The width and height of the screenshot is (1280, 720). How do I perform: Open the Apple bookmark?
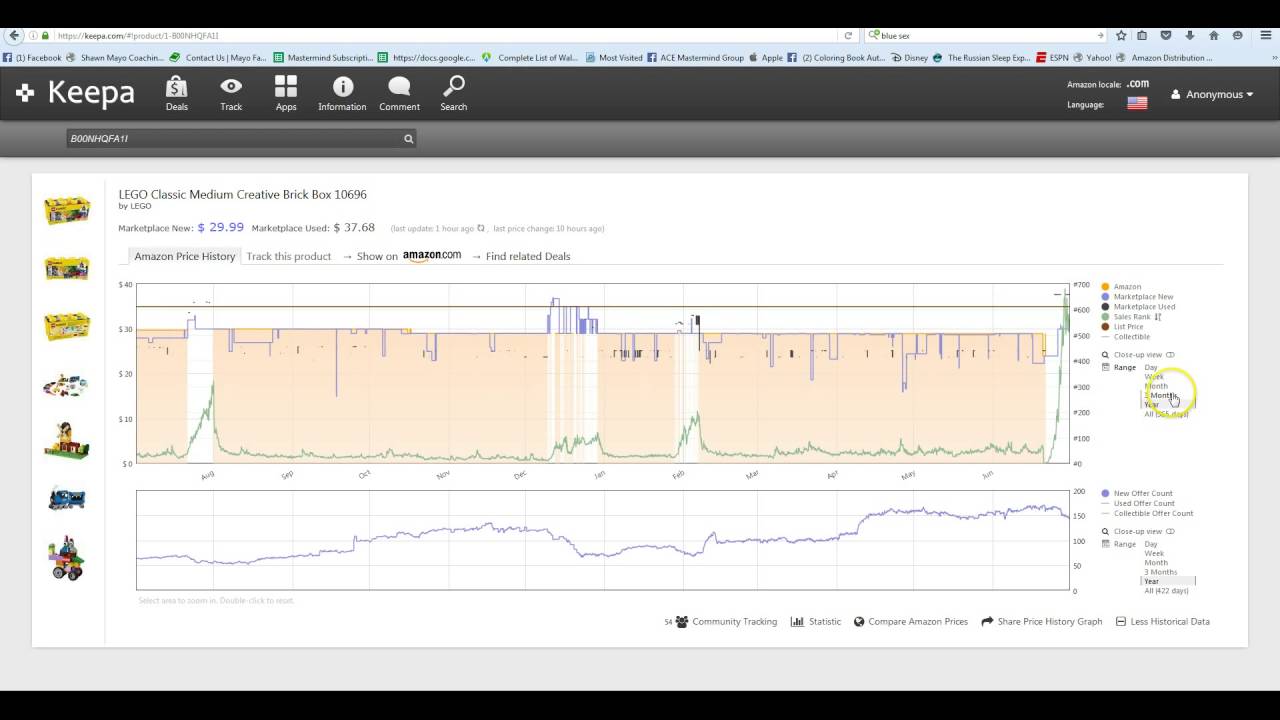pos(765,58)
